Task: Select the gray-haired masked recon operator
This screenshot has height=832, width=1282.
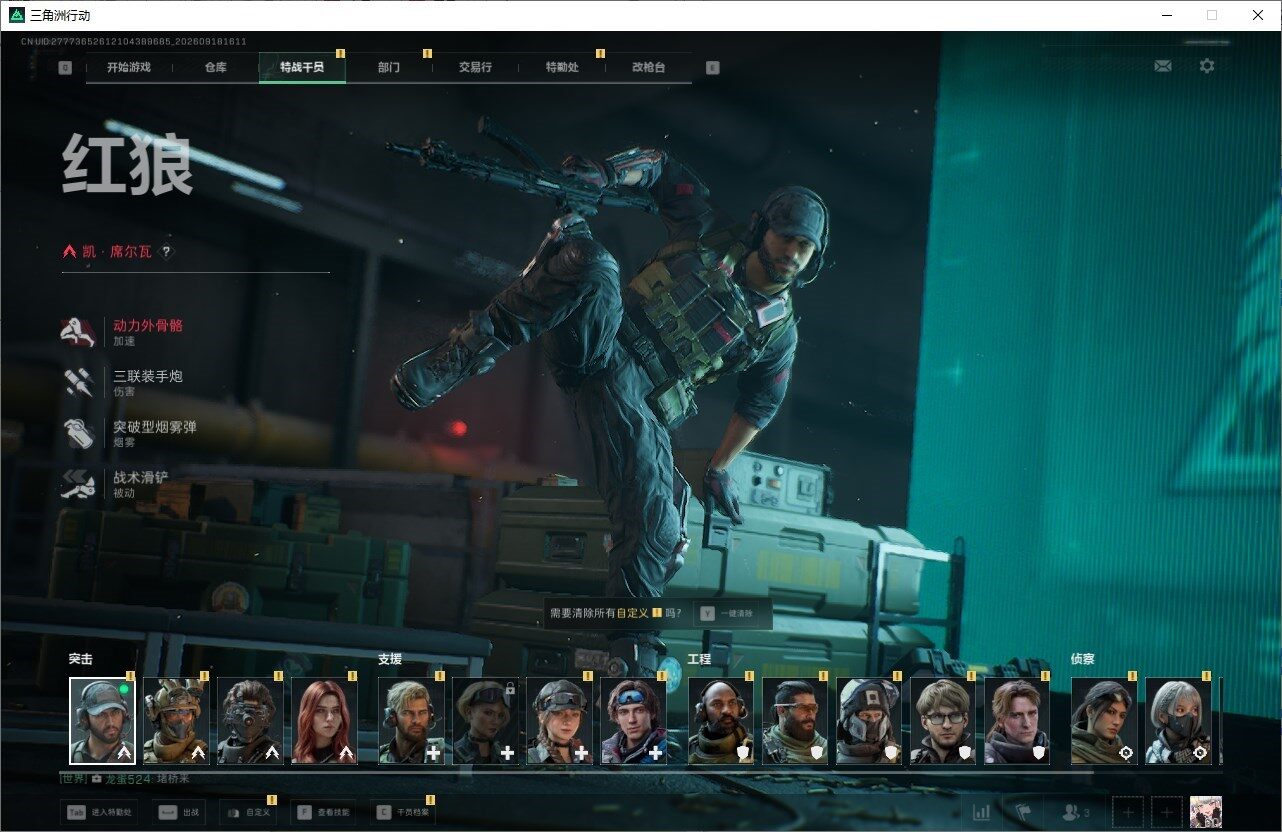Action: click(1178, 721)
